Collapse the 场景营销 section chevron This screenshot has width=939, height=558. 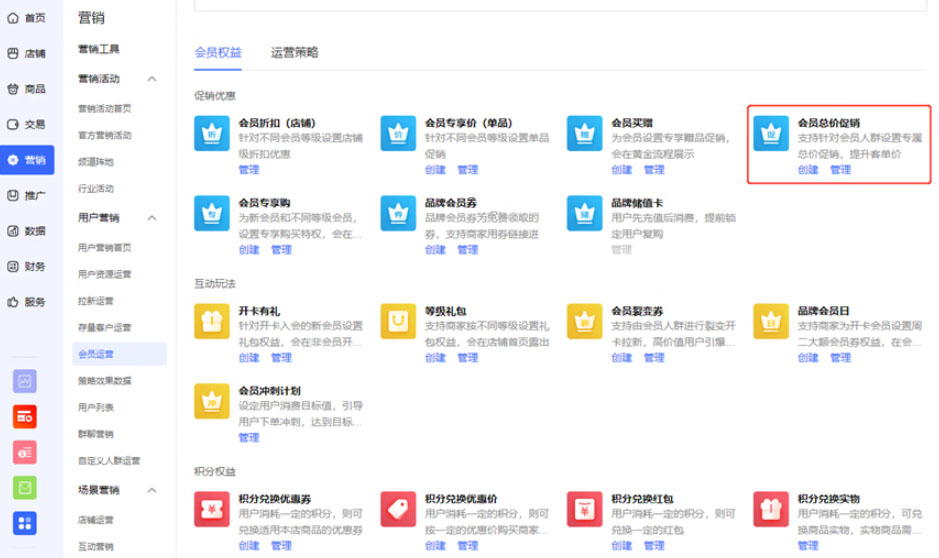click(x=152, y=490)
